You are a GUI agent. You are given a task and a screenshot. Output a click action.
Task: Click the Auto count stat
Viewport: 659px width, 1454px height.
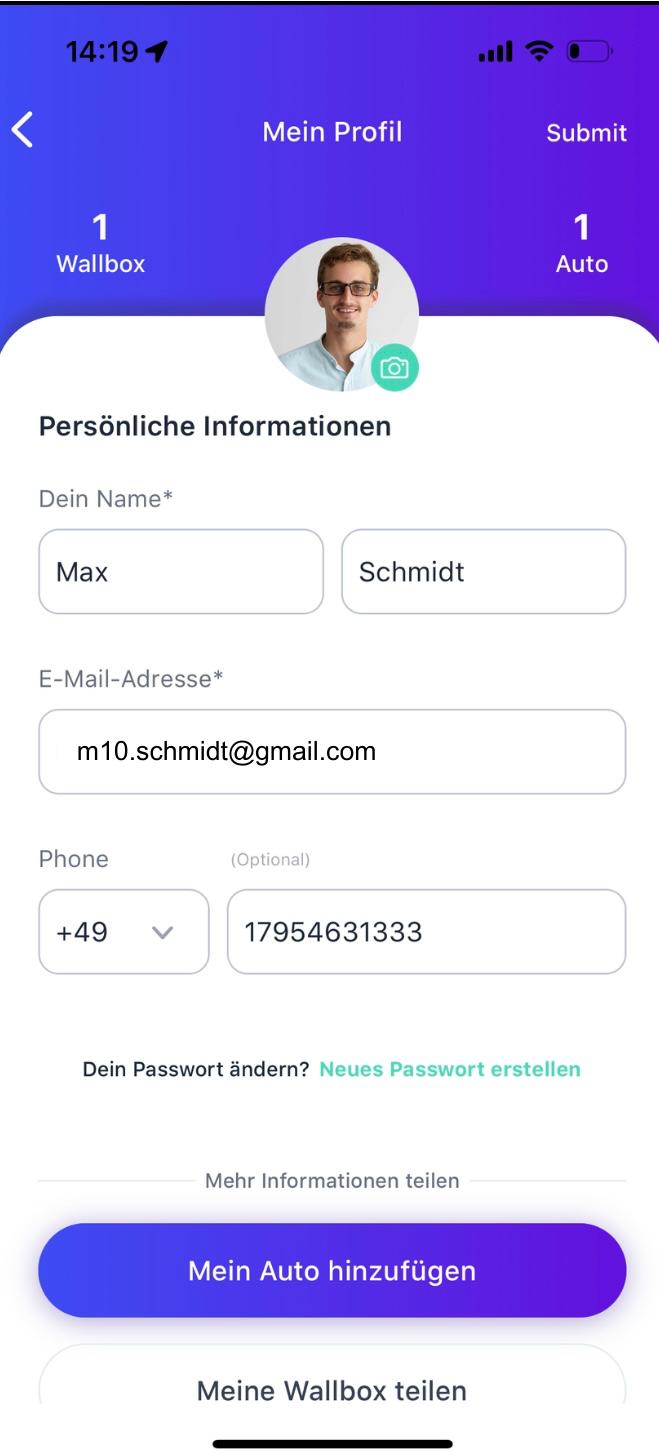click(581, 244)
